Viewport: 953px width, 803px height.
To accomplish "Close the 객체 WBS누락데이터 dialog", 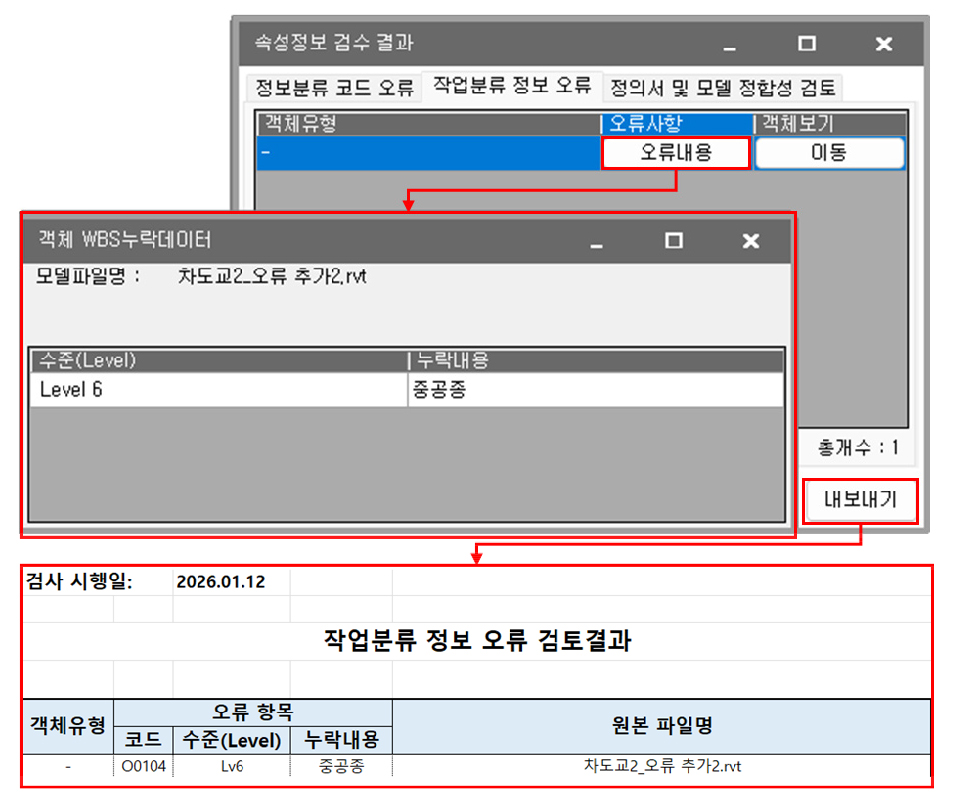I will [751, 241].
